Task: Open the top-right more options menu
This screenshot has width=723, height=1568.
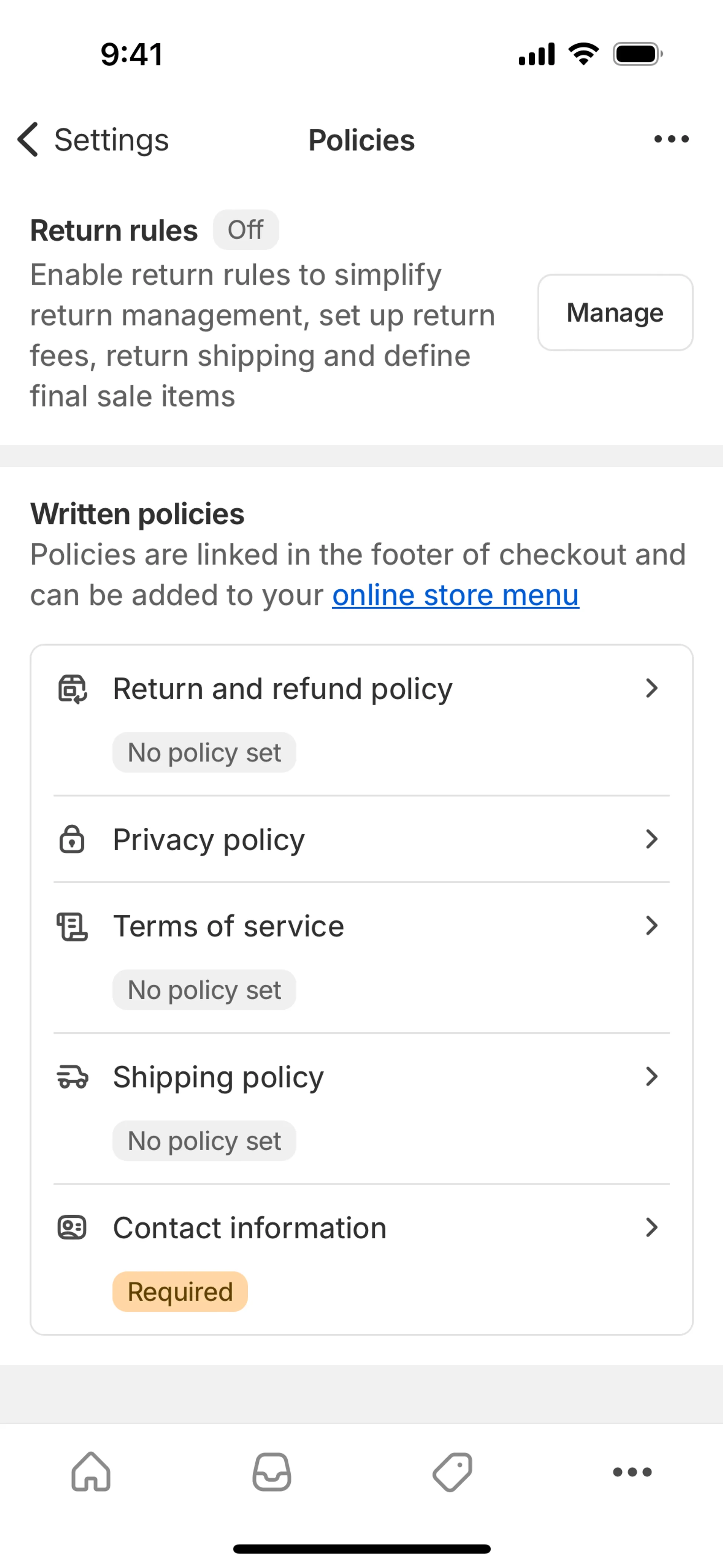Action: (x=671, y=139)
